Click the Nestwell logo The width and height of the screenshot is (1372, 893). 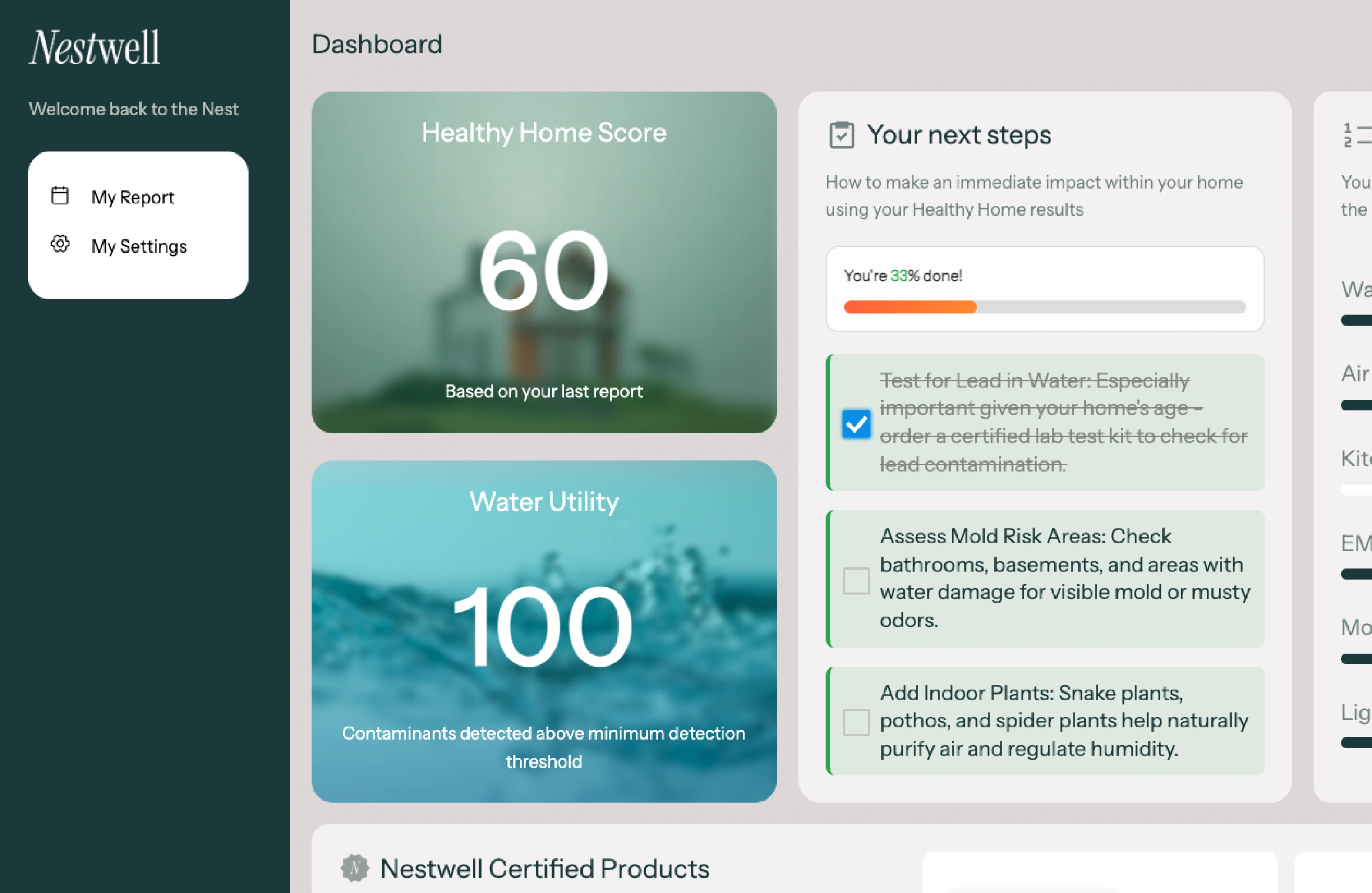pos(95,47)
